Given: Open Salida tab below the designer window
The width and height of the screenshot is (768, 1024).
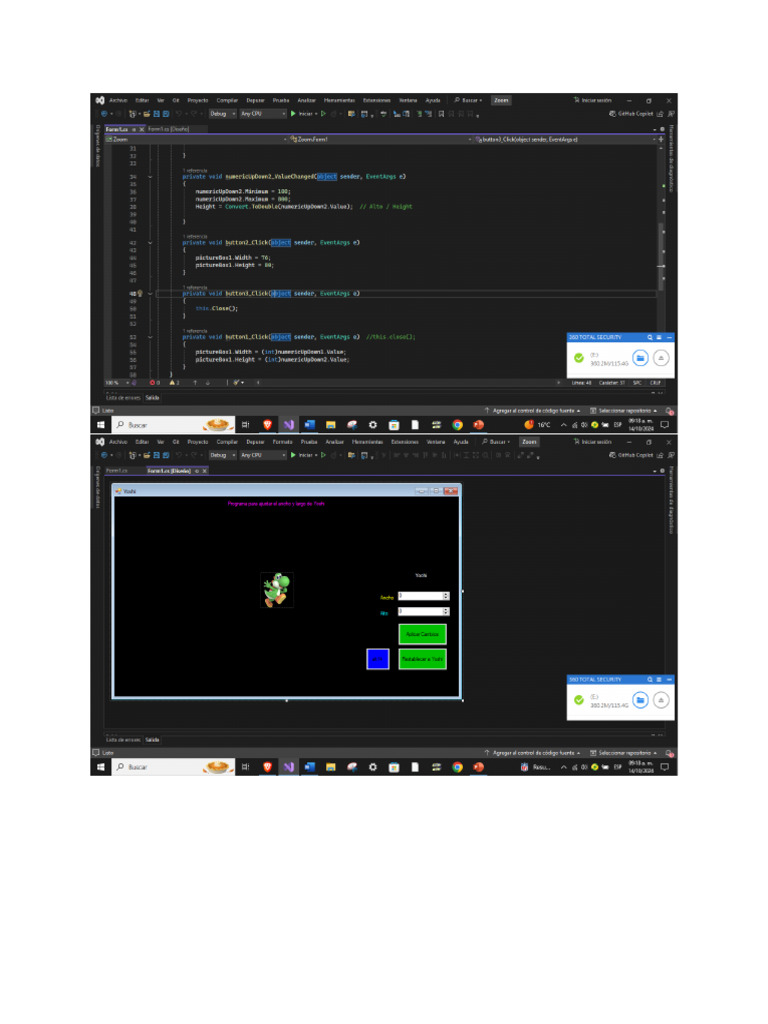Looking at the screenshot, I should tap(152, 740).
